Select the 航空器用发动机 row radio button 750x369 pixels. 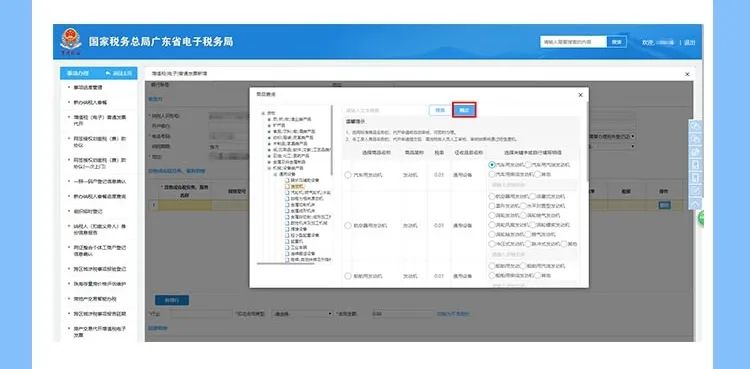tap(348, 225)
